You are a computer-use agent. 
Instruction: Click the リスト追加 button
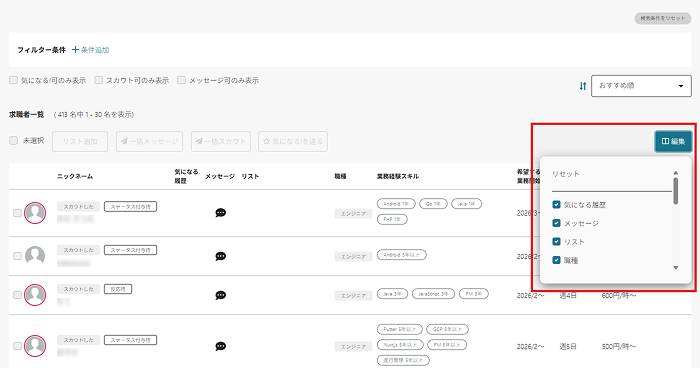(x=80, y=142)
